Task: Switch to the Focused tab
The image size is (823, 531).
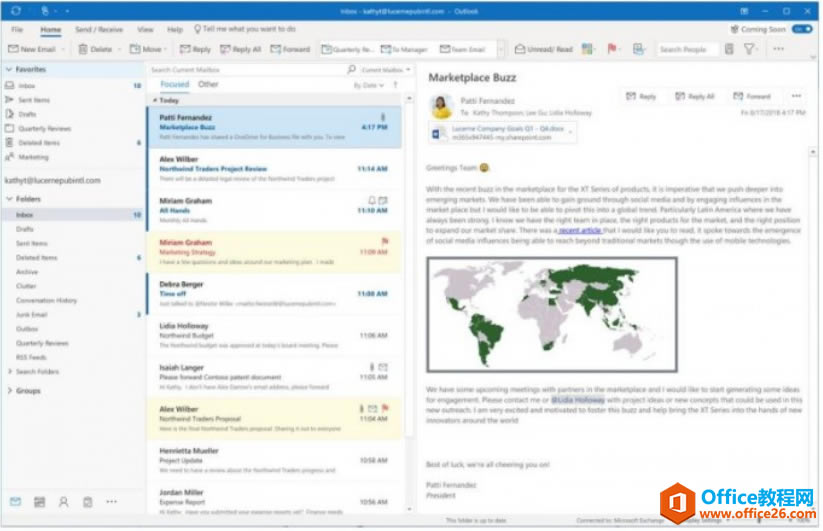Action: pos(174,84)
